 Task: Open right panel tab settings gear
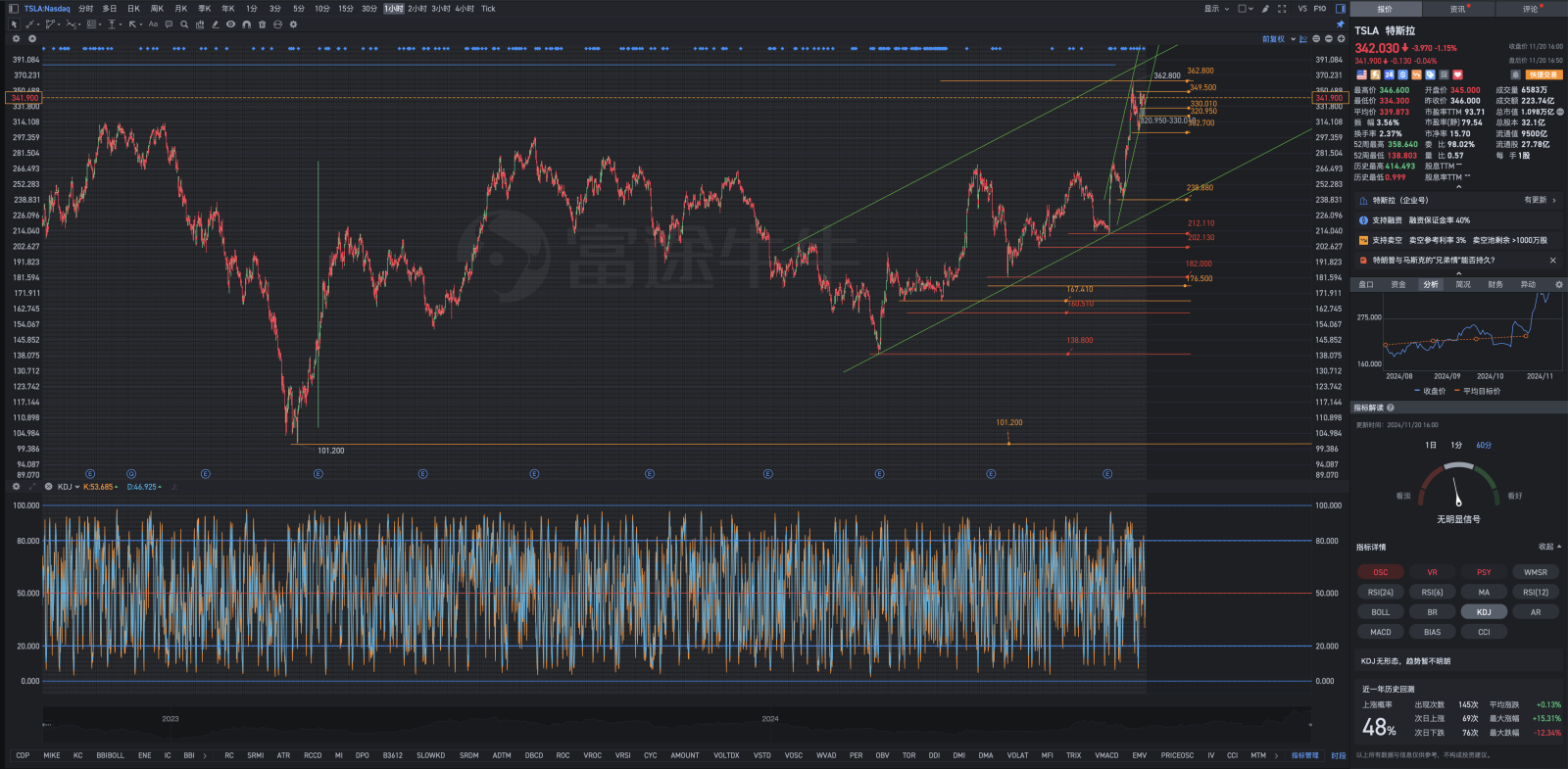coord(1559,284)
